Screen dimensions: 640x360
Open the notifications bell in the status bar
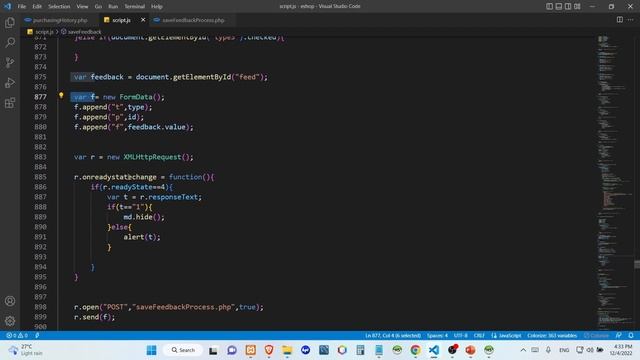(x=631, y=336)
